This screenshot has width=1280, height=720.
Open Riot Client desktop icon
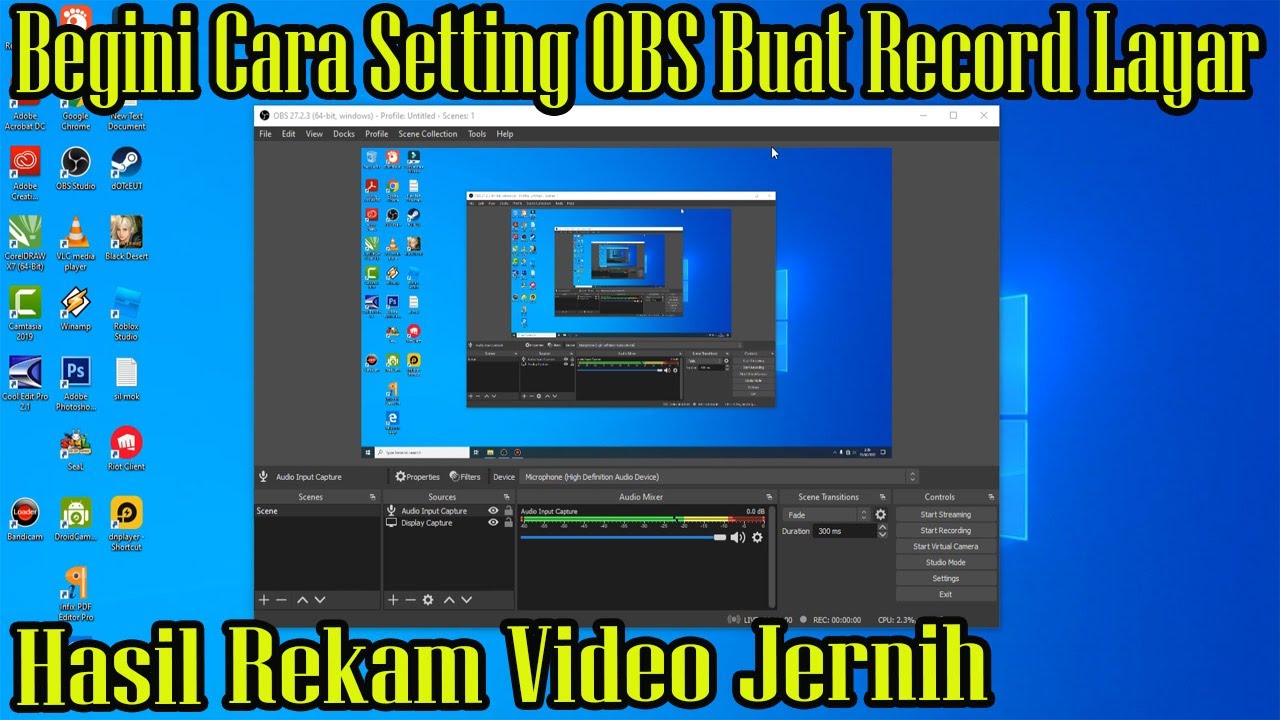click(126, 449)
